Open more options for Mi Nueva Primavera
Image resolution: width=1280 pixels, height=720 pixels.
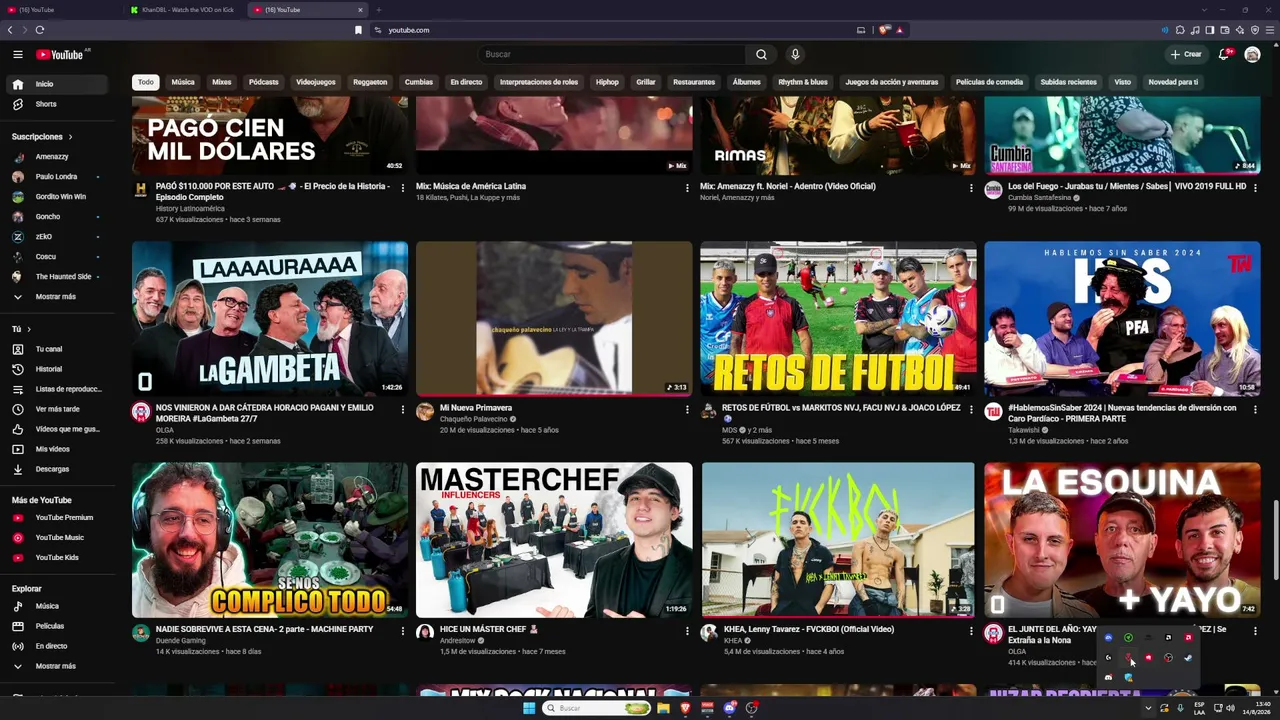point(687,409)
